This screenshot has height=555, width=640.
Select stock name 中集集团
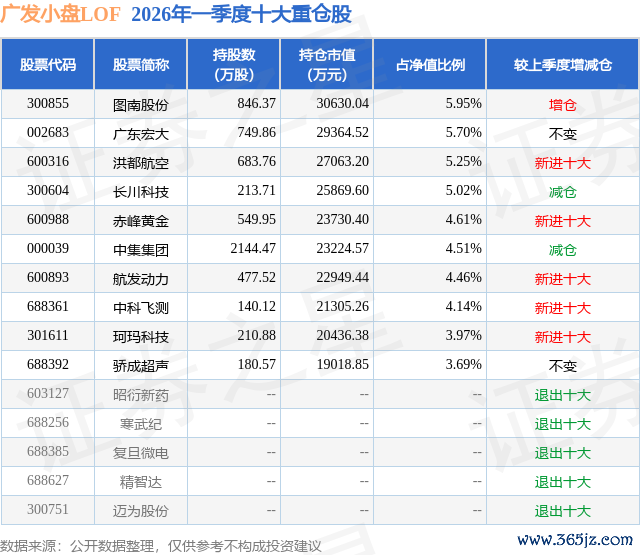pos(141,250)
